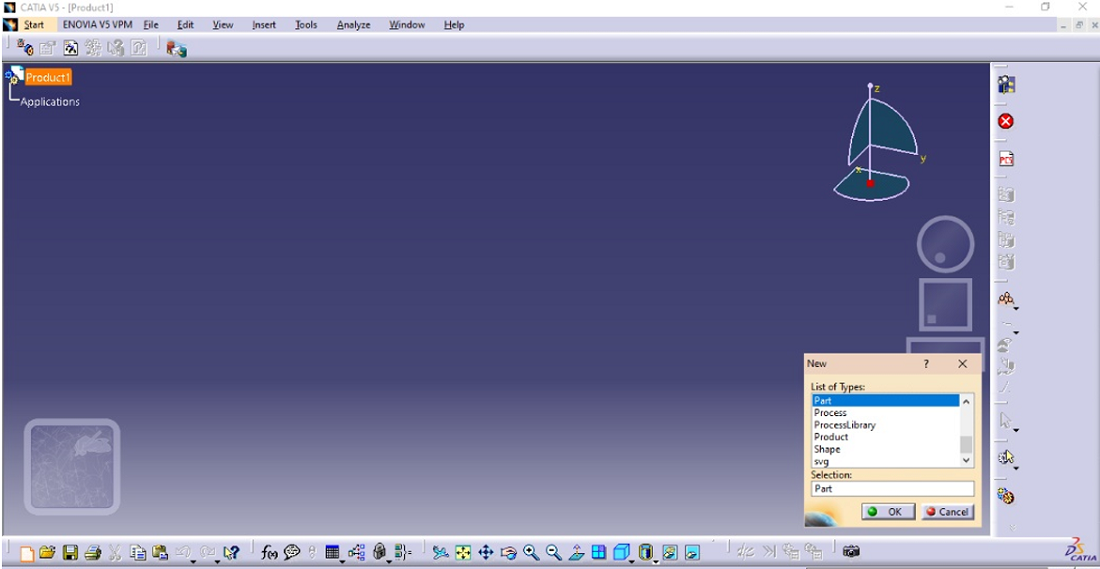This screenshot has height=569, width=1100.
Task: Select the Pan view tool
Action: pyautogui.click(x=486, y=552)
